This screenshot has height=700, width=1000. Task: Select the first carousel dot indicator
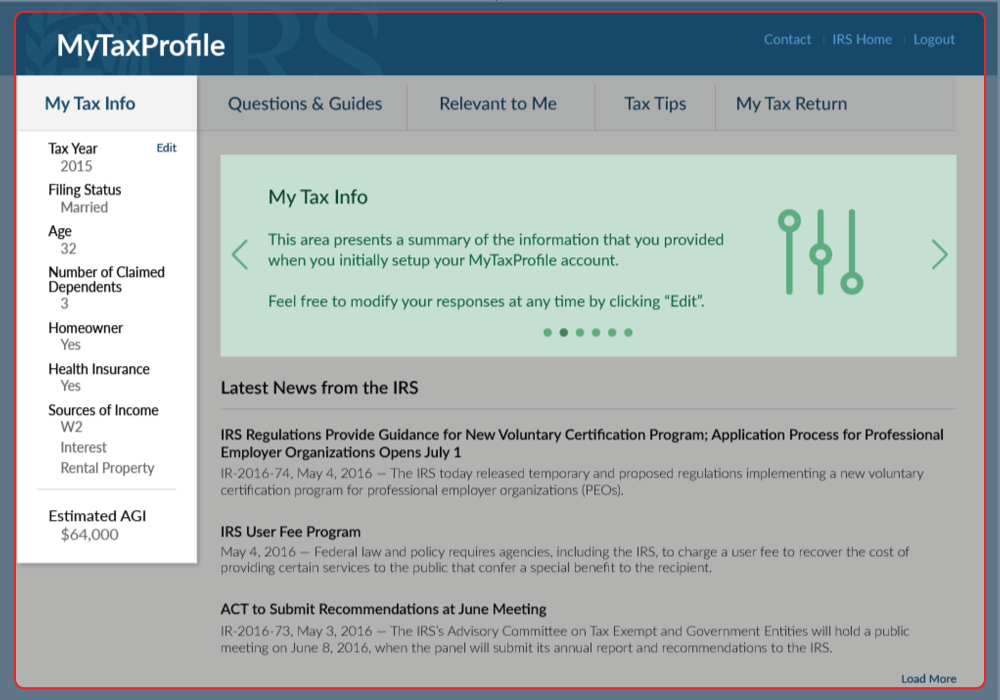pos(548,333)
